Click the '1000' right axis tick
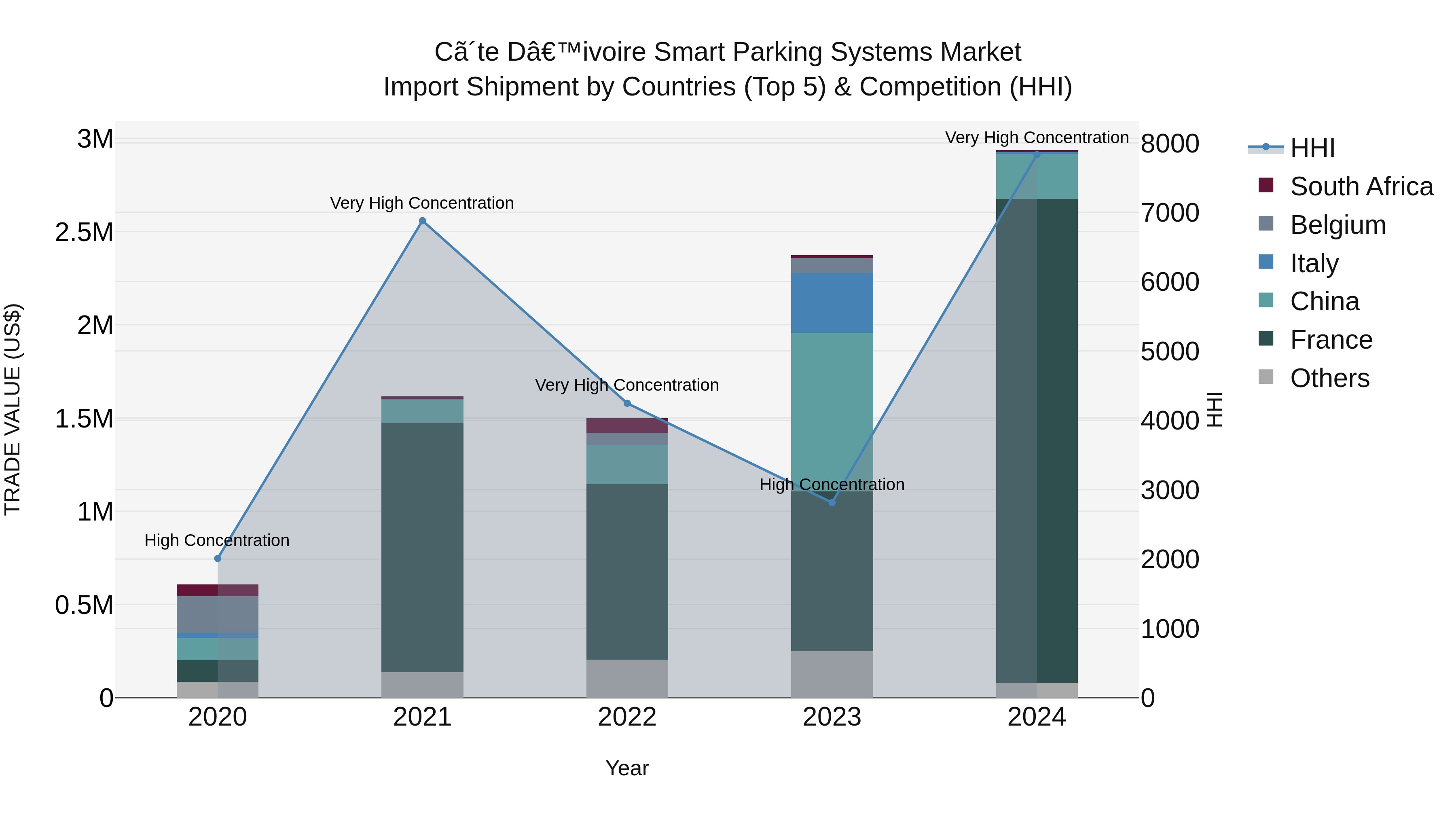This screenshot has width=1456, height=819. 1170,629
